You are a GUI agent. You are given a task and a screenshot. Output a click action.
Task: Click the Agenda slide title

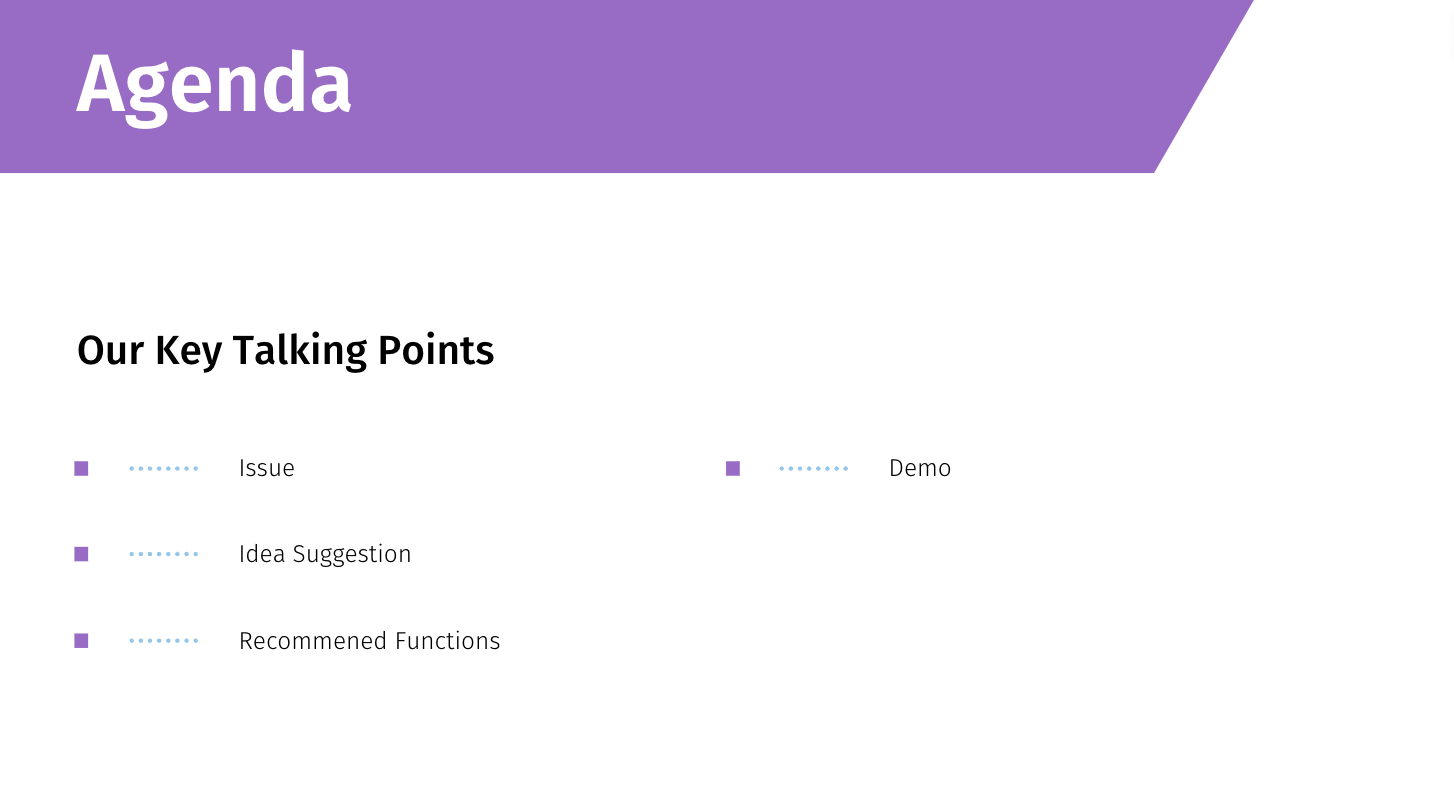[x=213, y=85]
